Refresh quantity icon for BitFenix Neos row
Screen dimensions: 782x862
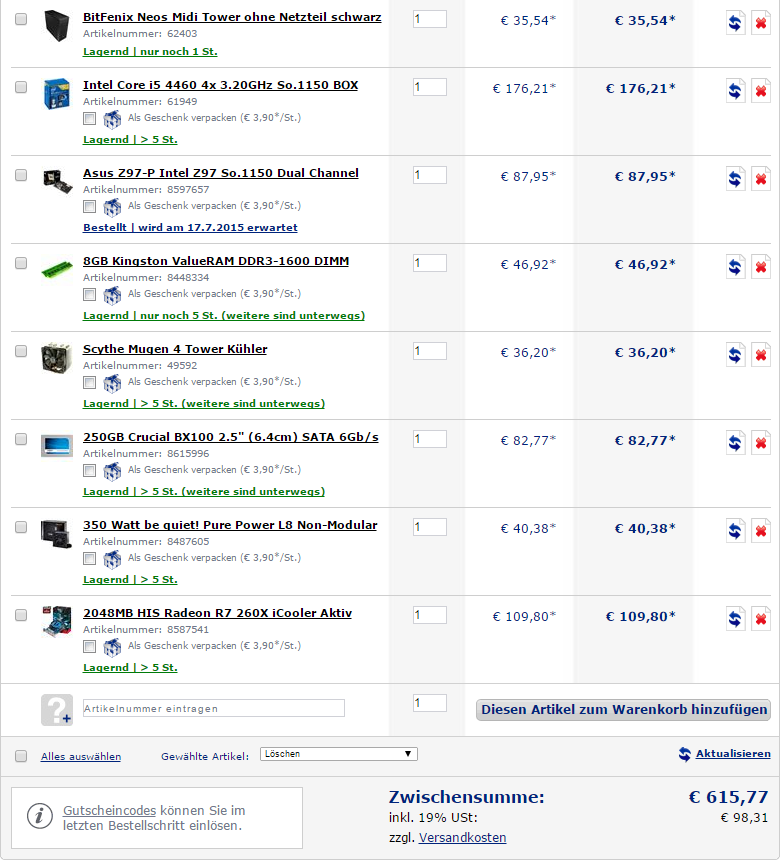point(735,23)
